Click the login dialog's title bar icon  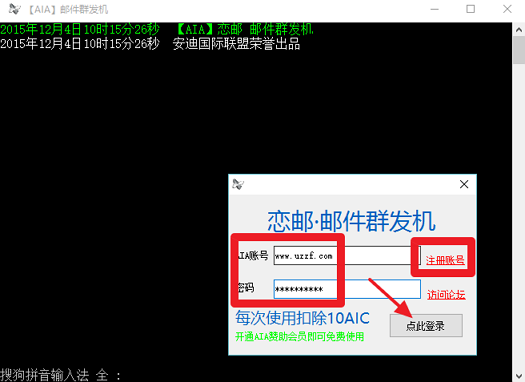[x=238, y=184]
